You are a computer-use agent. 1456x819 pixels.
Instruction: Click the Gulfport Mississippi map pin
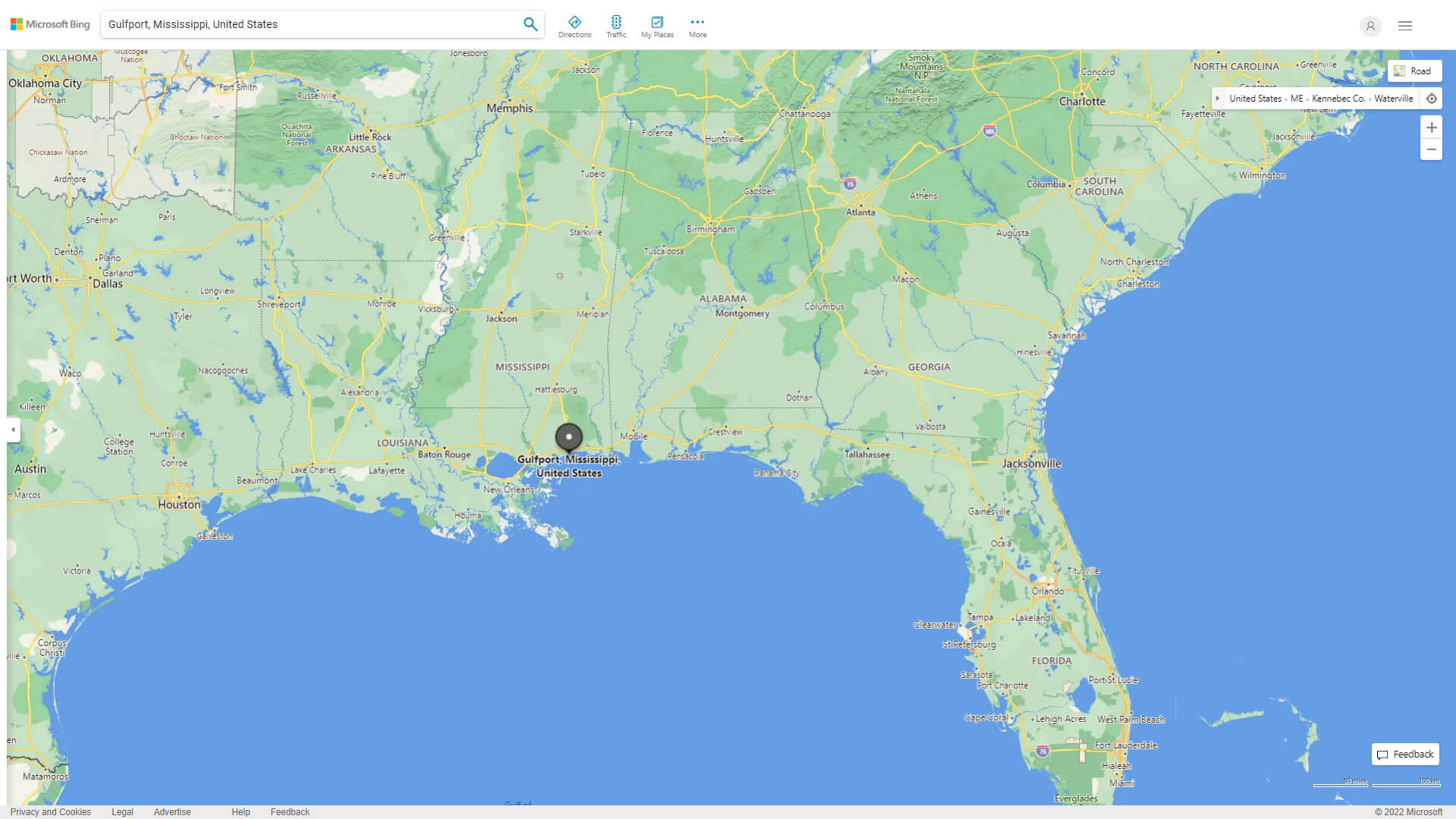[568, 437]
